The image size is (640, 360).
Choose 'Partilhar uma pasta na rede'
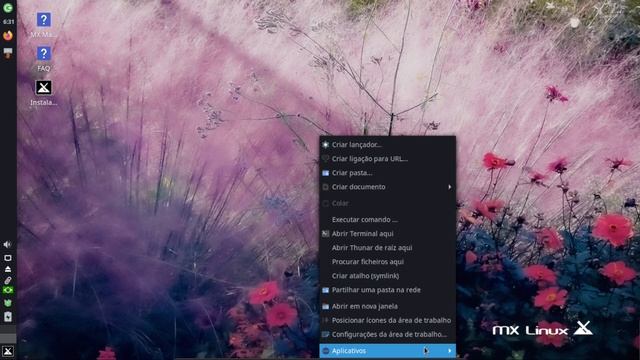(x=387, y=290)
